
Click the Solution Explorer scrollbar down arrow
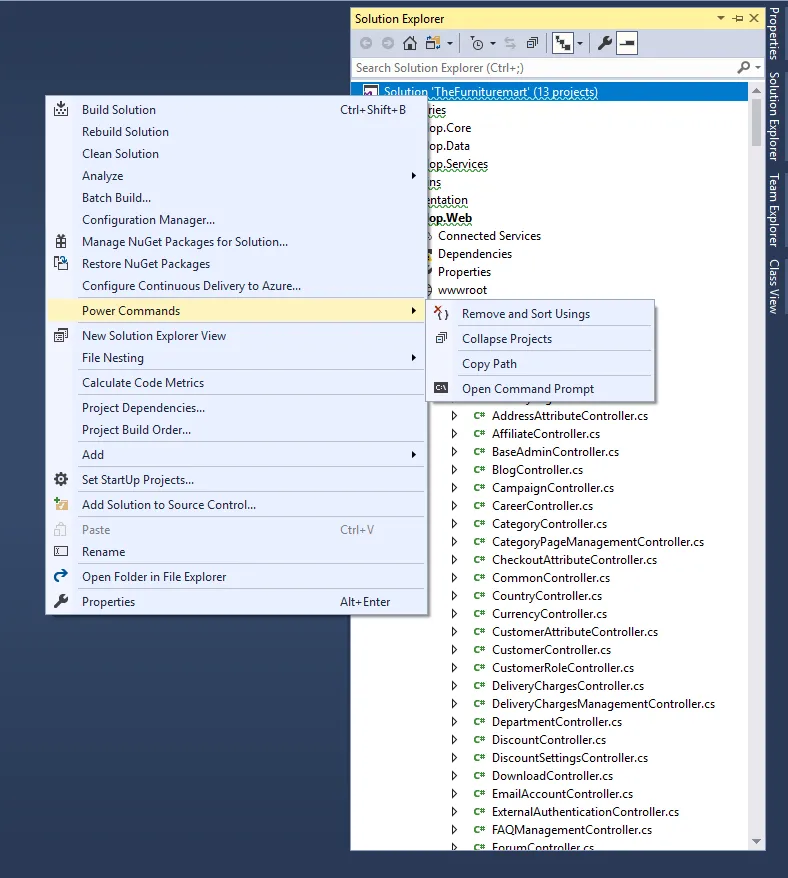click(756, 841)
